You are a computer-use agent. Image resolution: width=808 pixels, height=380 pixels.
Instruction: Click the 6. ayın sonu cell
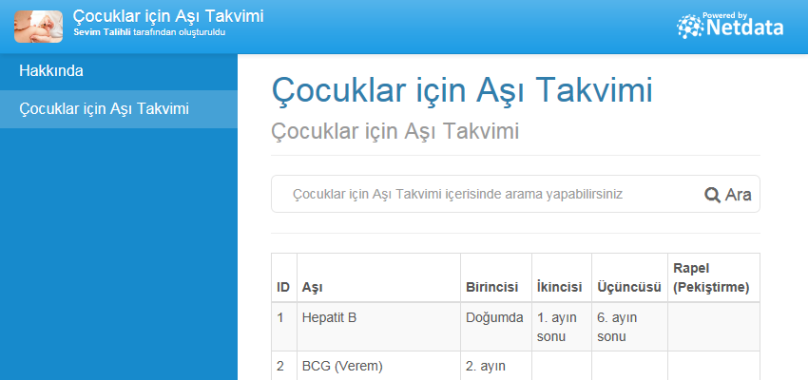click(630, 327)
